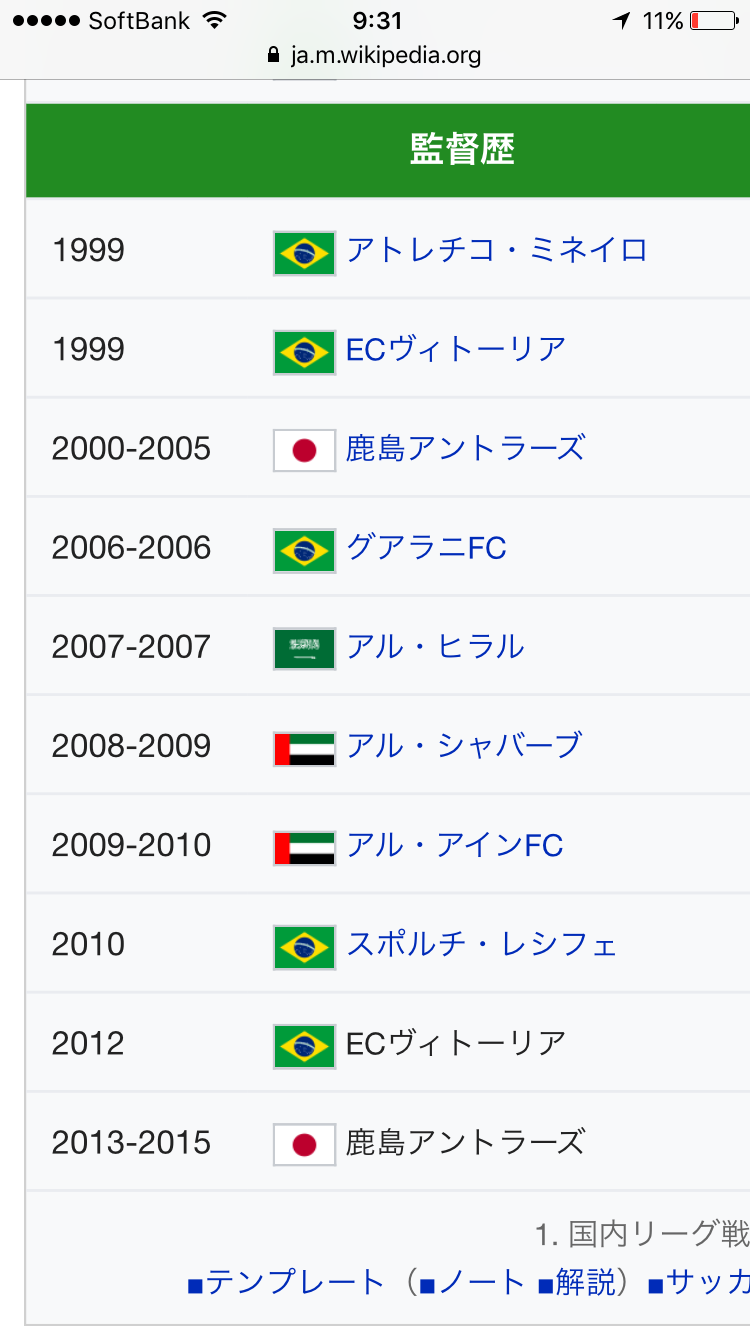Tap the battery icon in the status bar
This screenshot has width=750, height=1334.
pyautogui.click(x=713, y=21)
